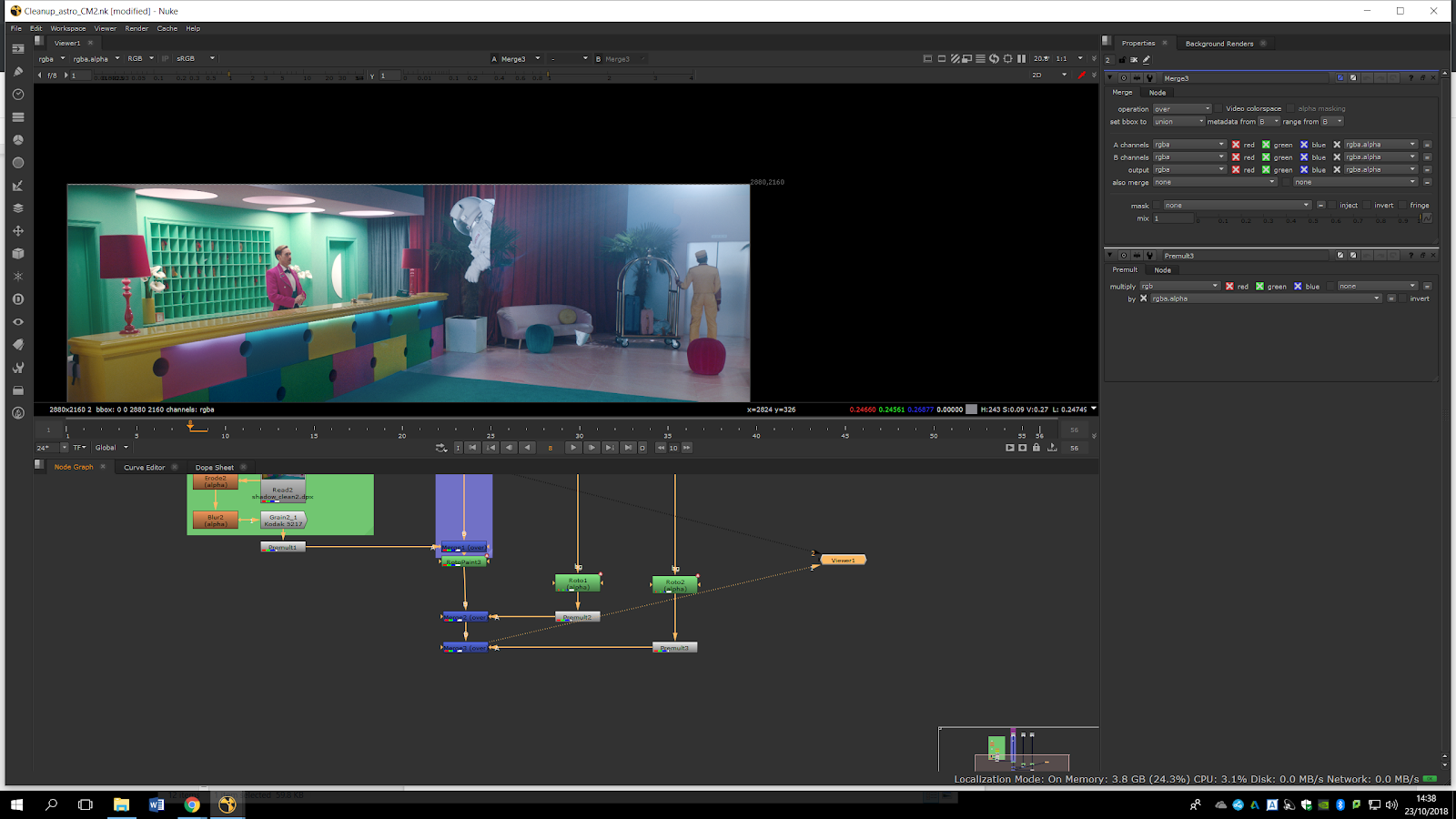This screenshot has width=1456, height=819.
Task: Open the Views nodes eye icon
Action: tap(17, 322)
